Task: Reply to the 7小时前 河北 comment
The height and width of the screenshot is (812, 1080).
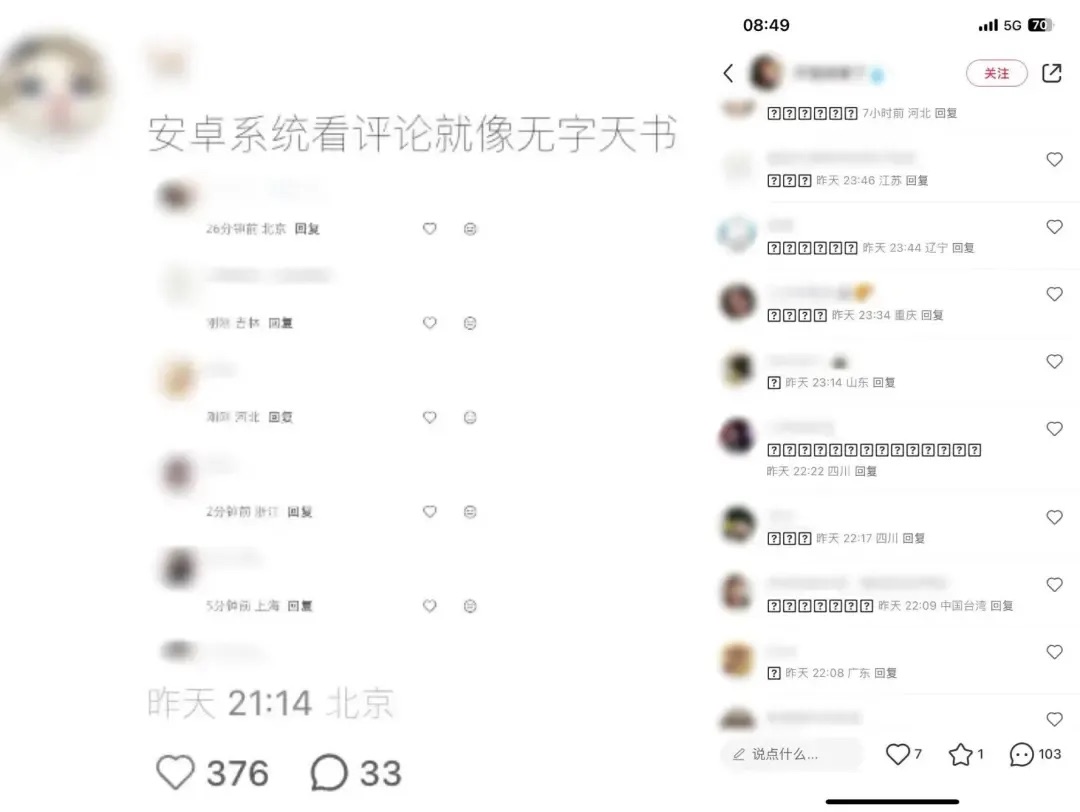Action: tap(946, 113)
